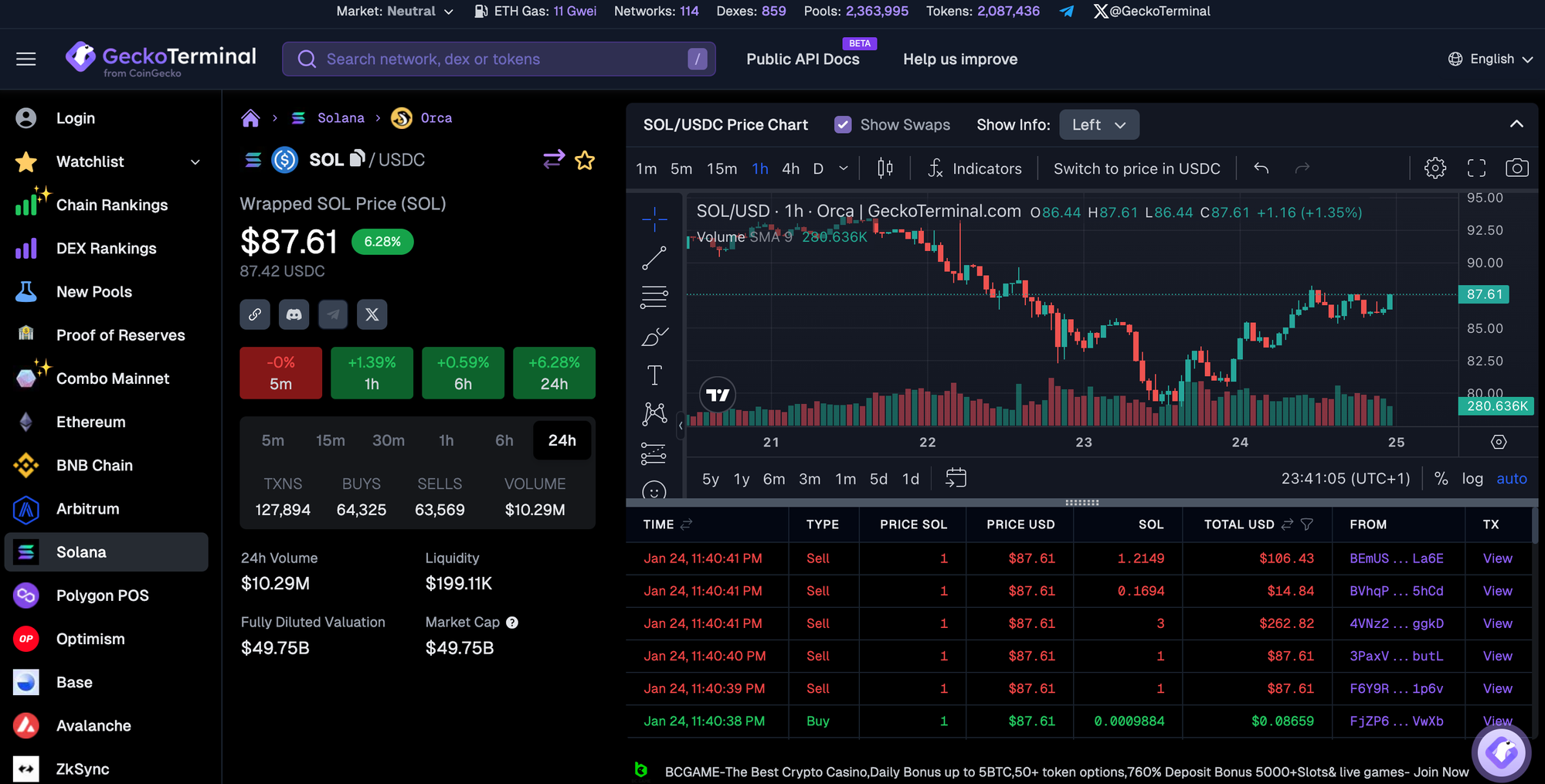Screen dimensions: 1545x784
Task: Select the 24h stats tab
Action: point(562,440)
